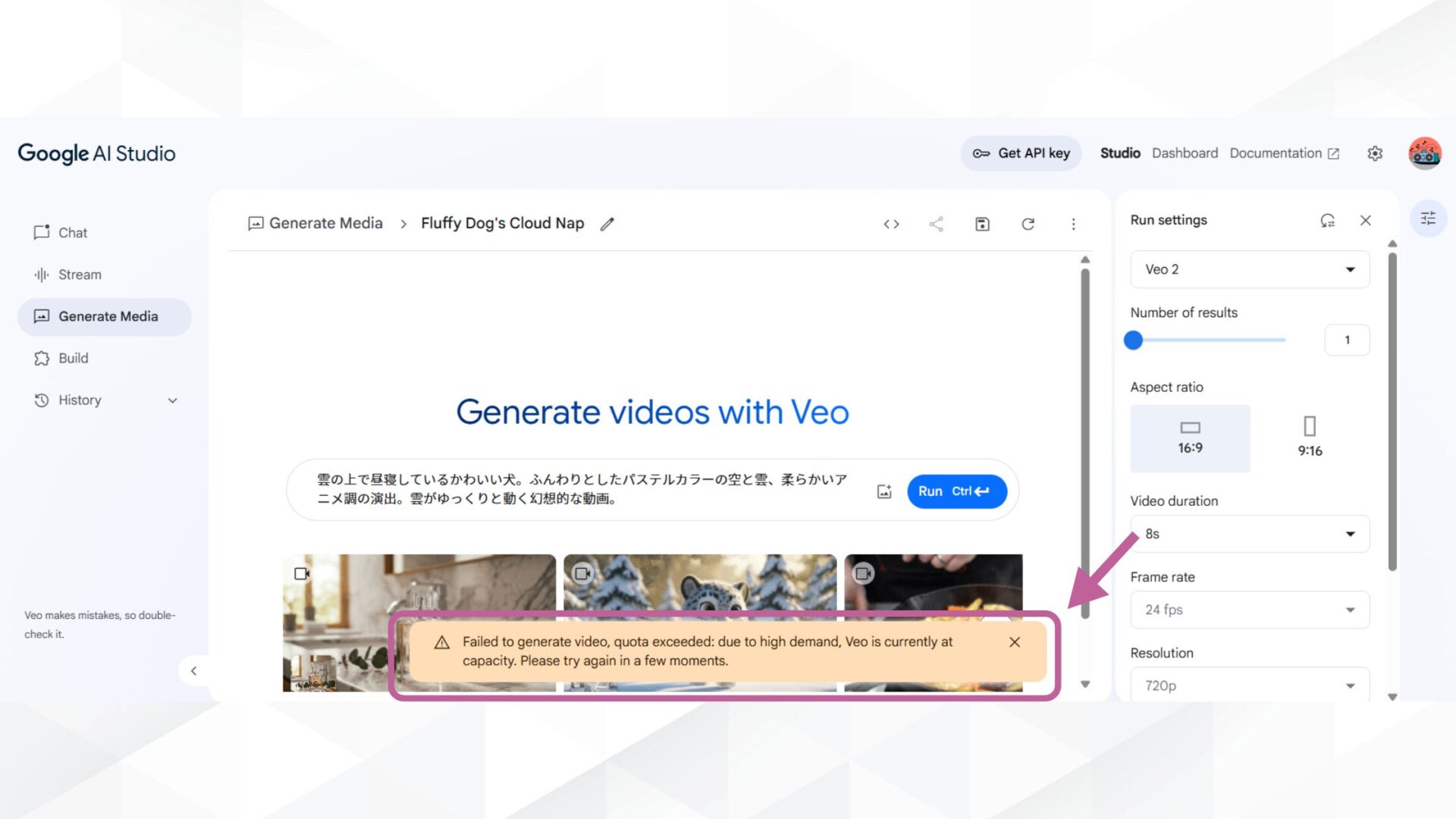Save the current prompt

click(982, 224)
